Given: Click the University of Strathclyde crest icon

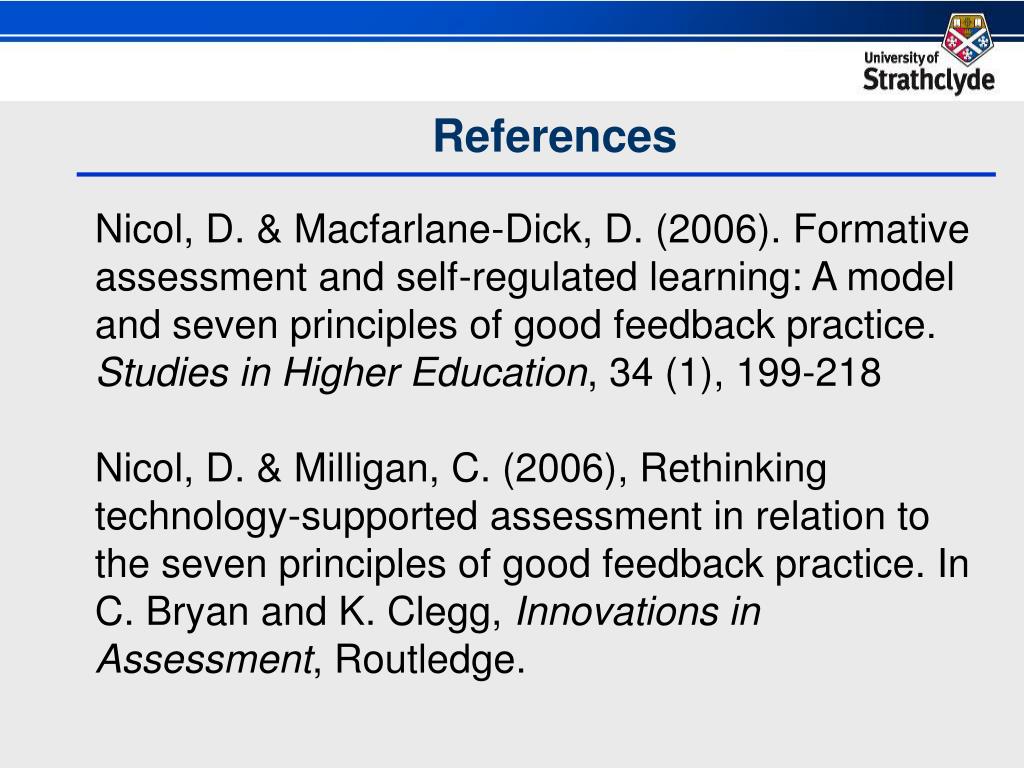Looking at the screenshot, I should click(968, 39).
